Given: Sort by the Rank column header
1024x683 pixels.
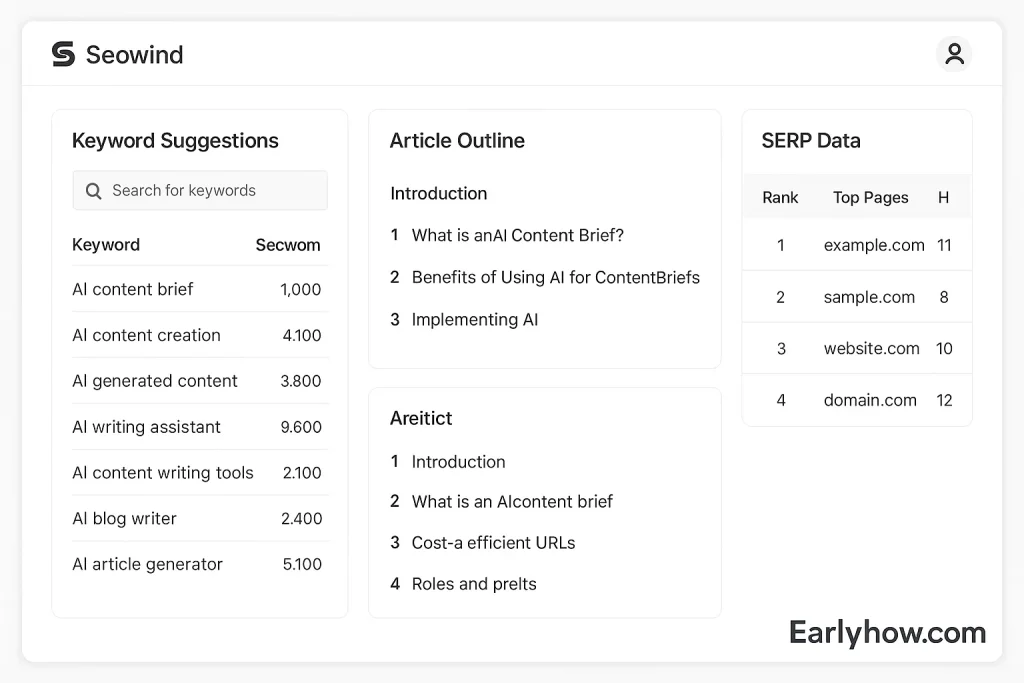Looking at the screenshot, I should 780,197.
